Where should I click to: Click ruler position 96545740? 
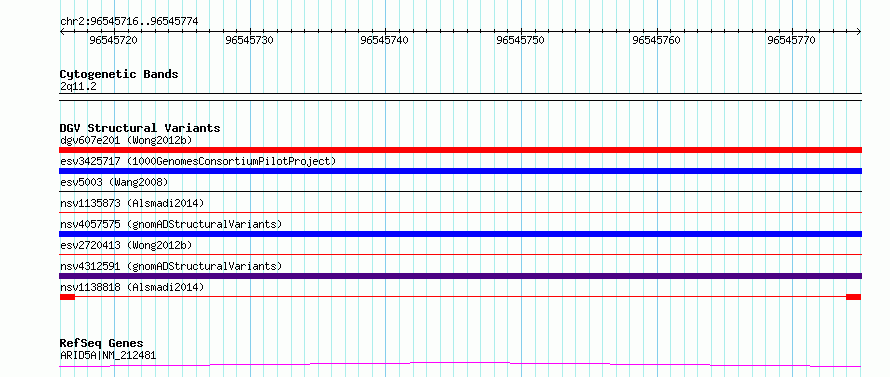(x=385, y=40)
